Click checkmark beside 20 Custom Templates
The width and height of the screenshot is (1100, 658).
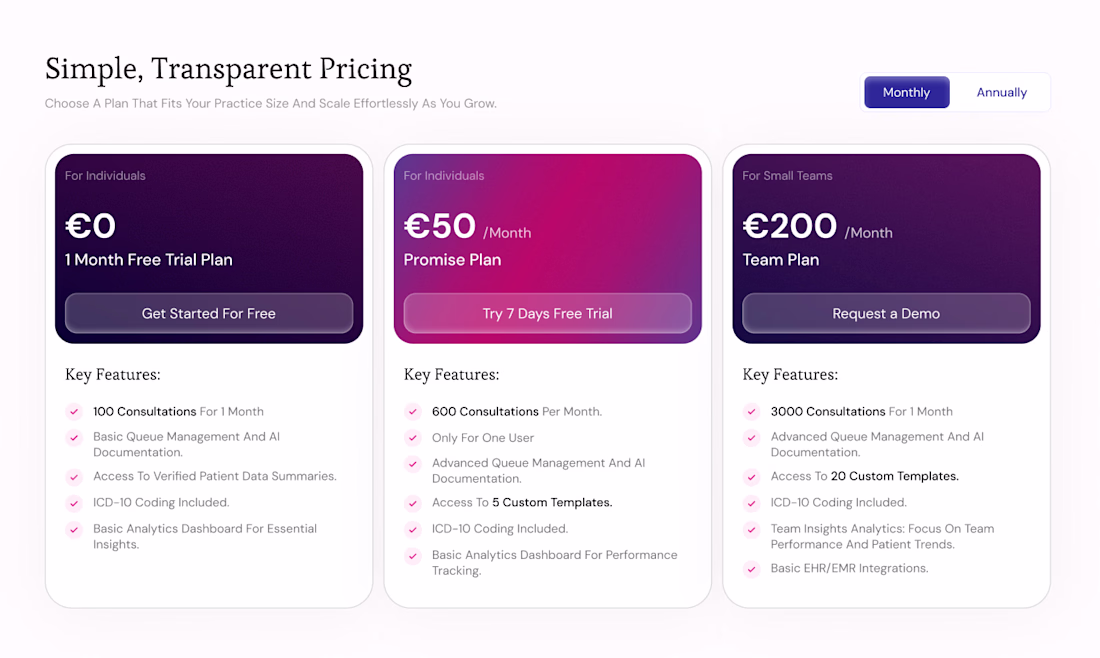[752, 477]
